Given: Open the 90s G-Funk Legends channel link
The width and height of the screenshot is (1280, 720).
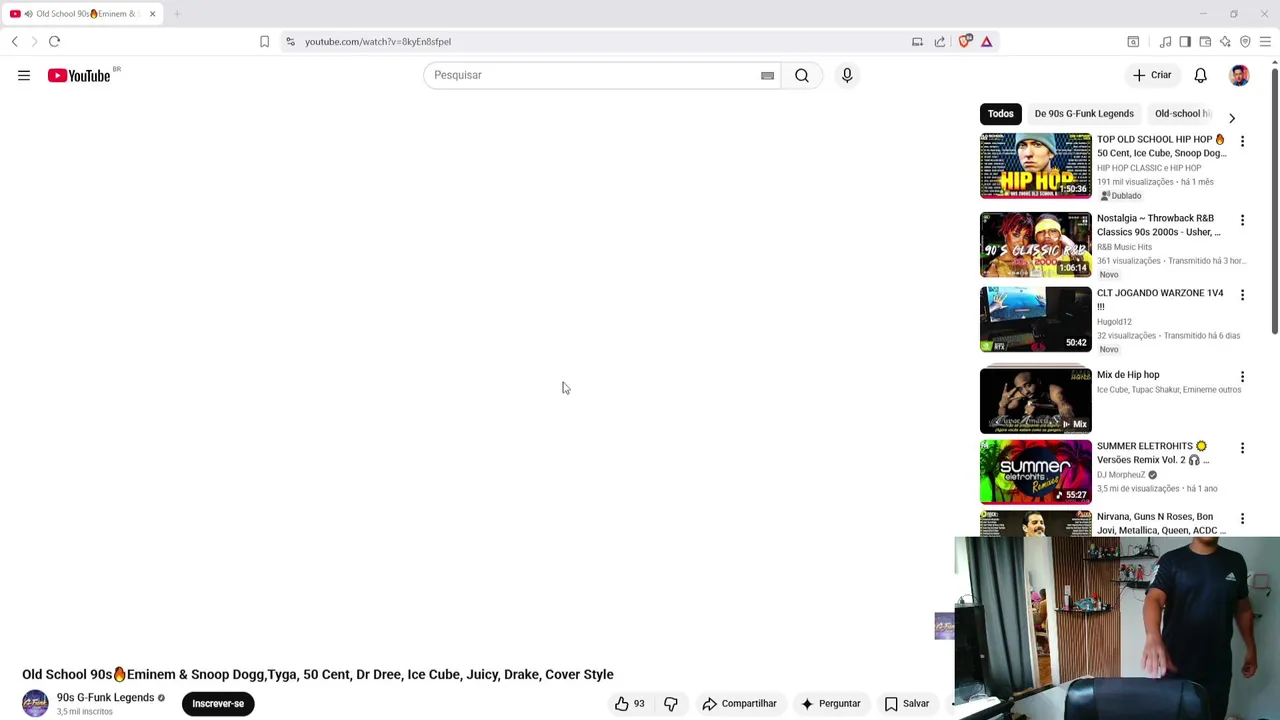Looking at the screenshot, I should click(105, 698).
